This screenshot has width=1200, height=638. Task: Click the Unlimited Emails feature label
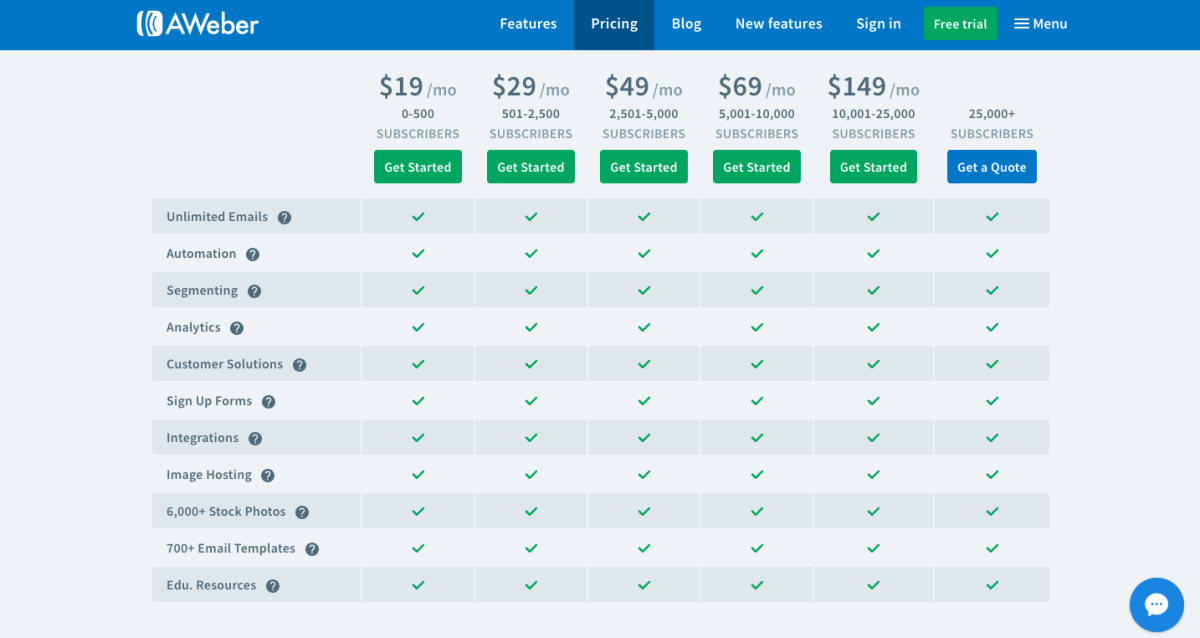pos(217,217)
